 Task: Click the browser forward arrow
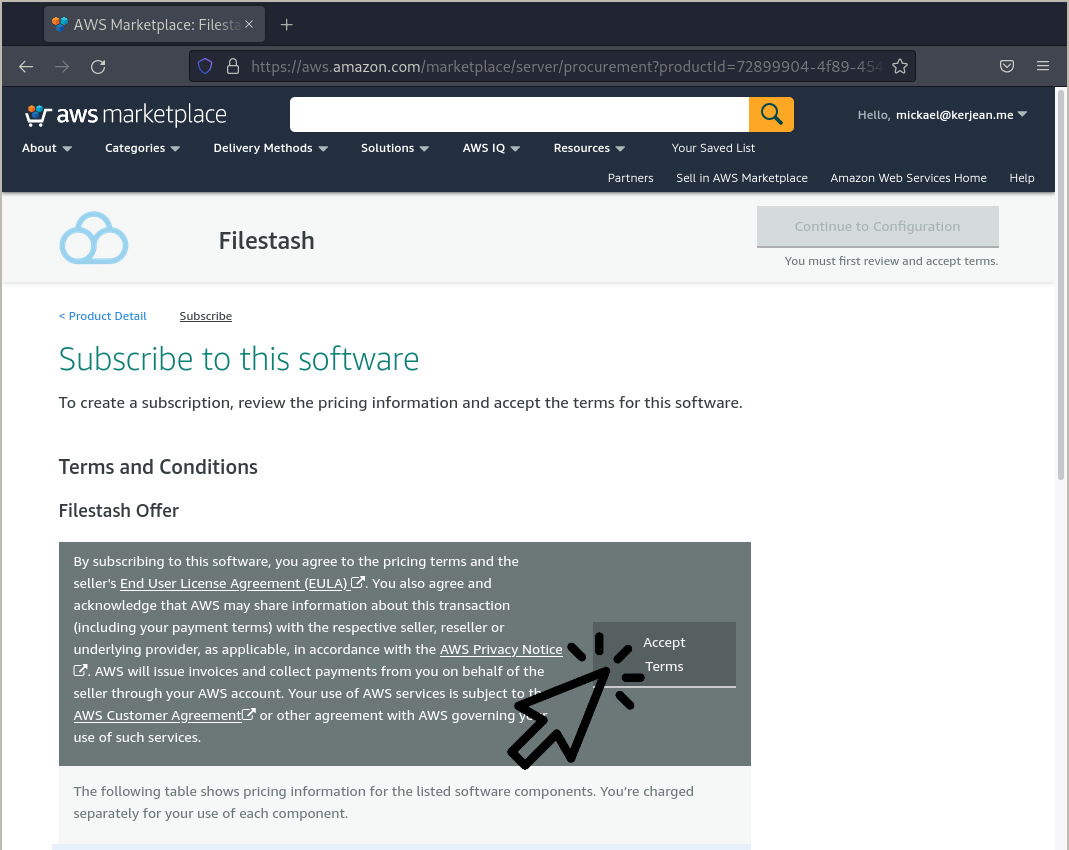coord(62,67)
